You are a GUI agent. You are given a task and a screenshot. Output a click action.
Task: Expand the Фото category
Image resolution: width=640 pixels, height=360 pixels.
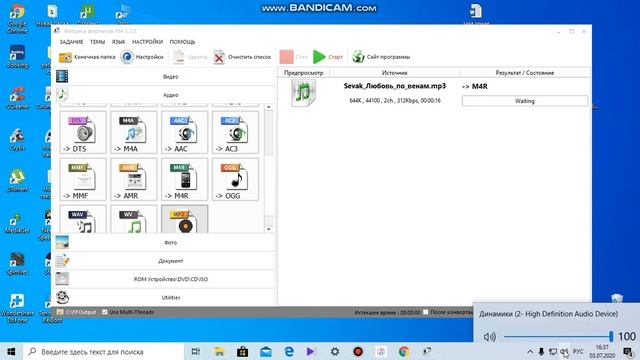coord(164,242)
